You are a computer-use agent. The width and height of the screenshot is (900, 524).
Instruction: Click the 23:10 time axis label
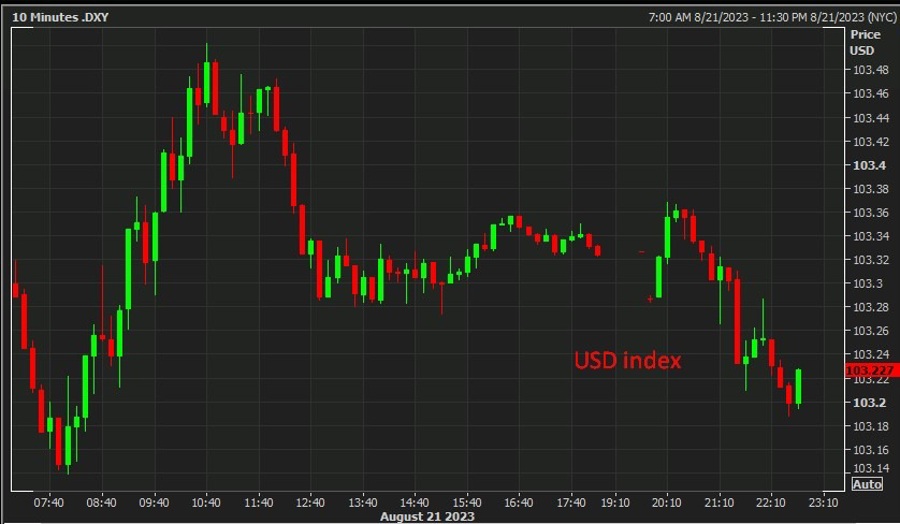coord(823,503)
